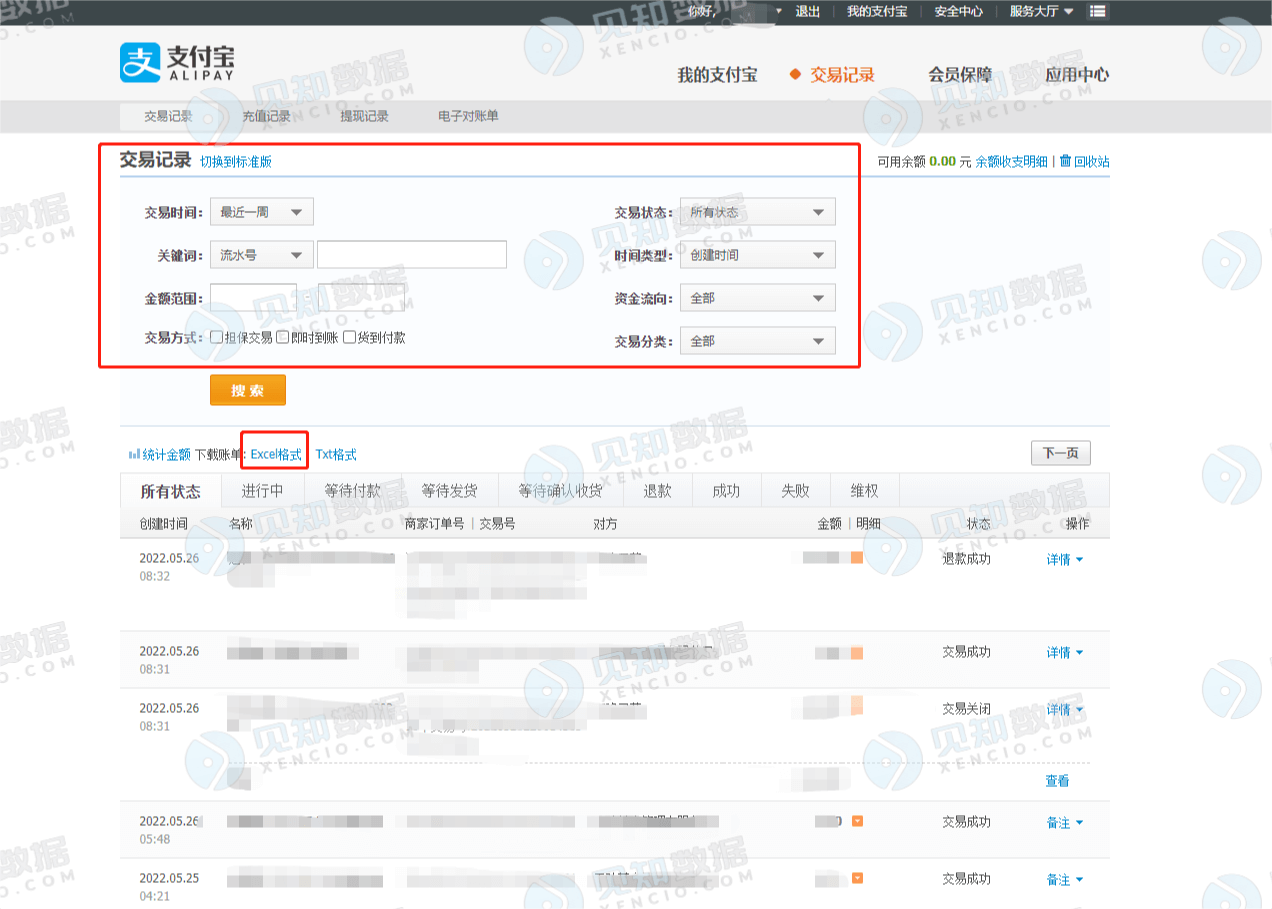1272x909 pixels.
Task: Open the 关键词 流水号 dropdown
Action: (x=262, y=255)
